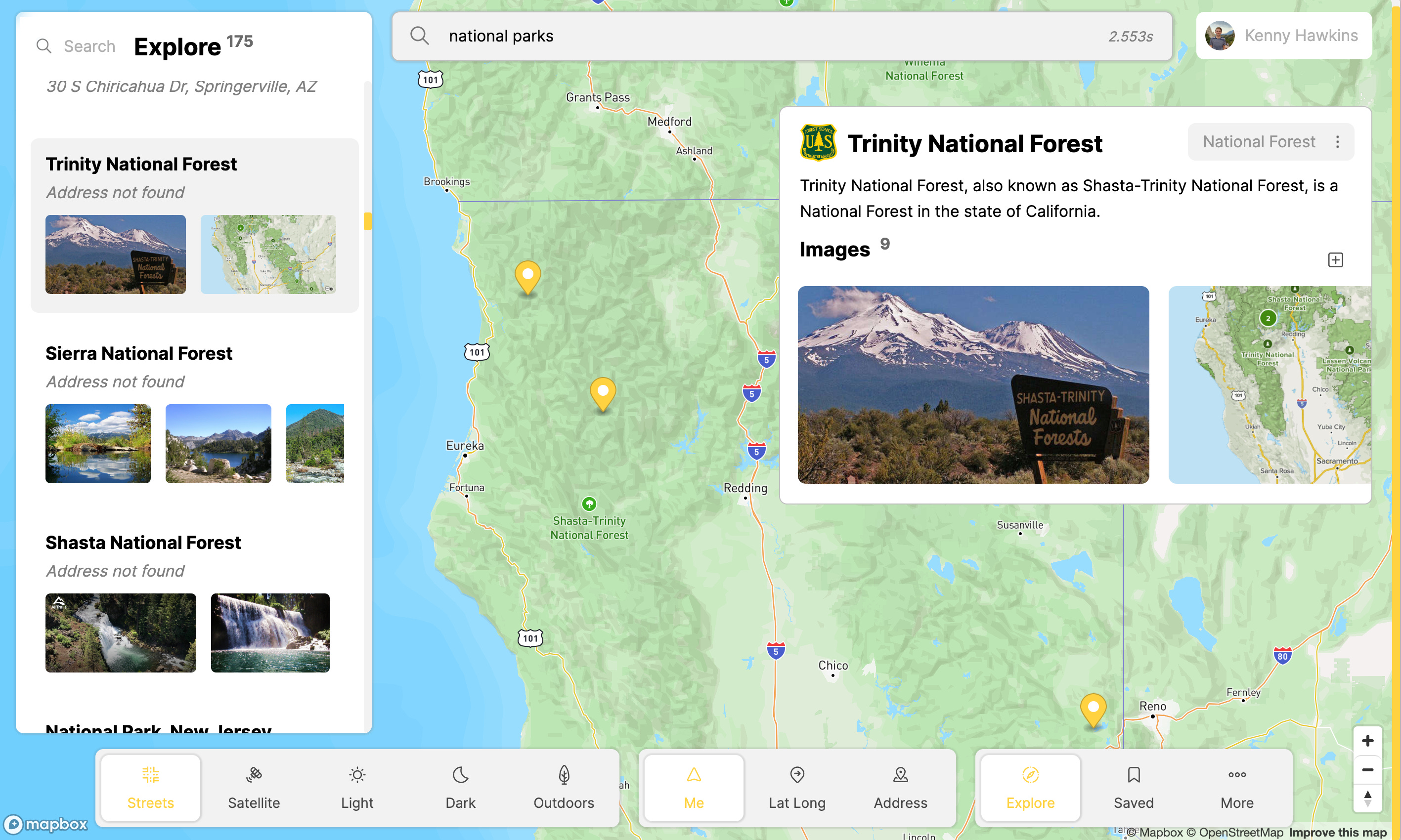Open Shasta waterfall thumbnail

(x=270, y=633)
